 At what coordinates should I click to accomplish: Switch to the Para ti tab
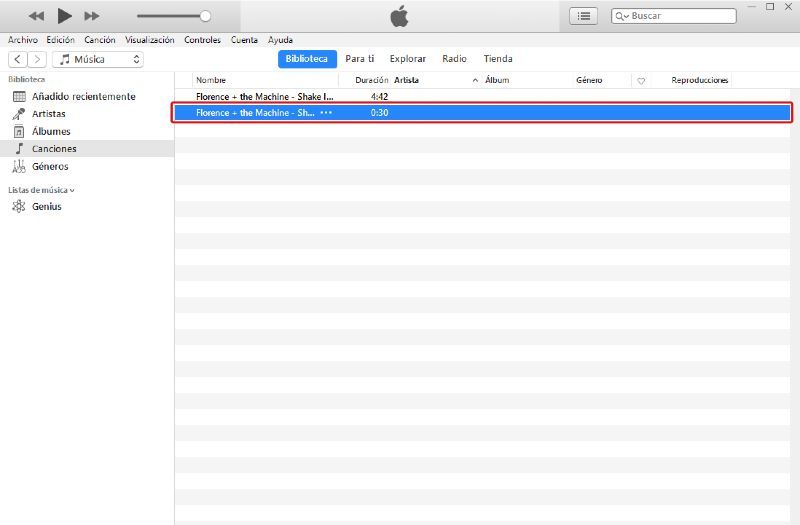[x=359, y=59]
